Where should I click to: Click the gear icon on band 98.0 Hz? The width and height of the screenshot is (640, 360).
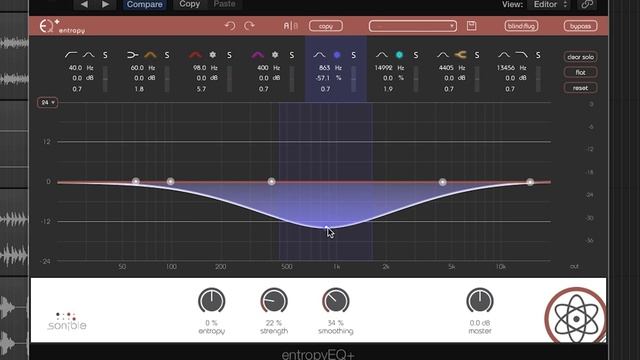tap(213, 55)
